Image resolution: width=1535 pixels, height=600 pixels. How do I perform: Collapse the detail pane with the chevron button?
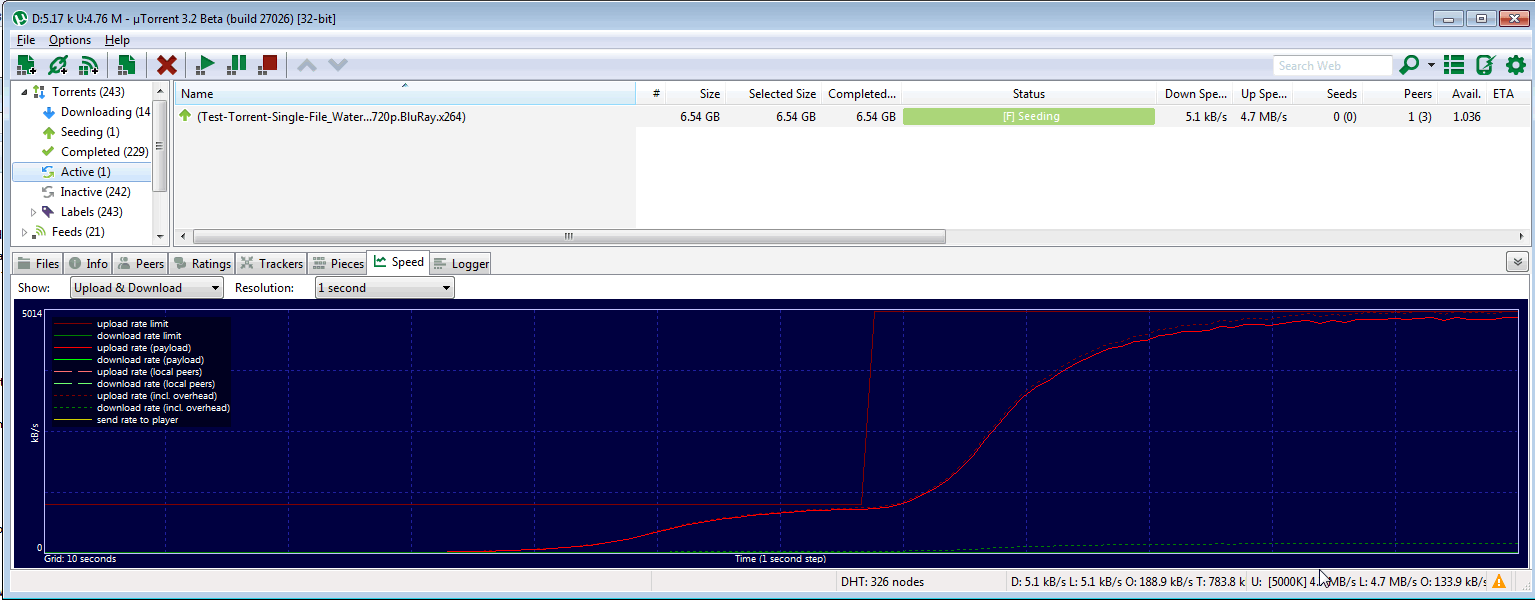coord(1517,262)
